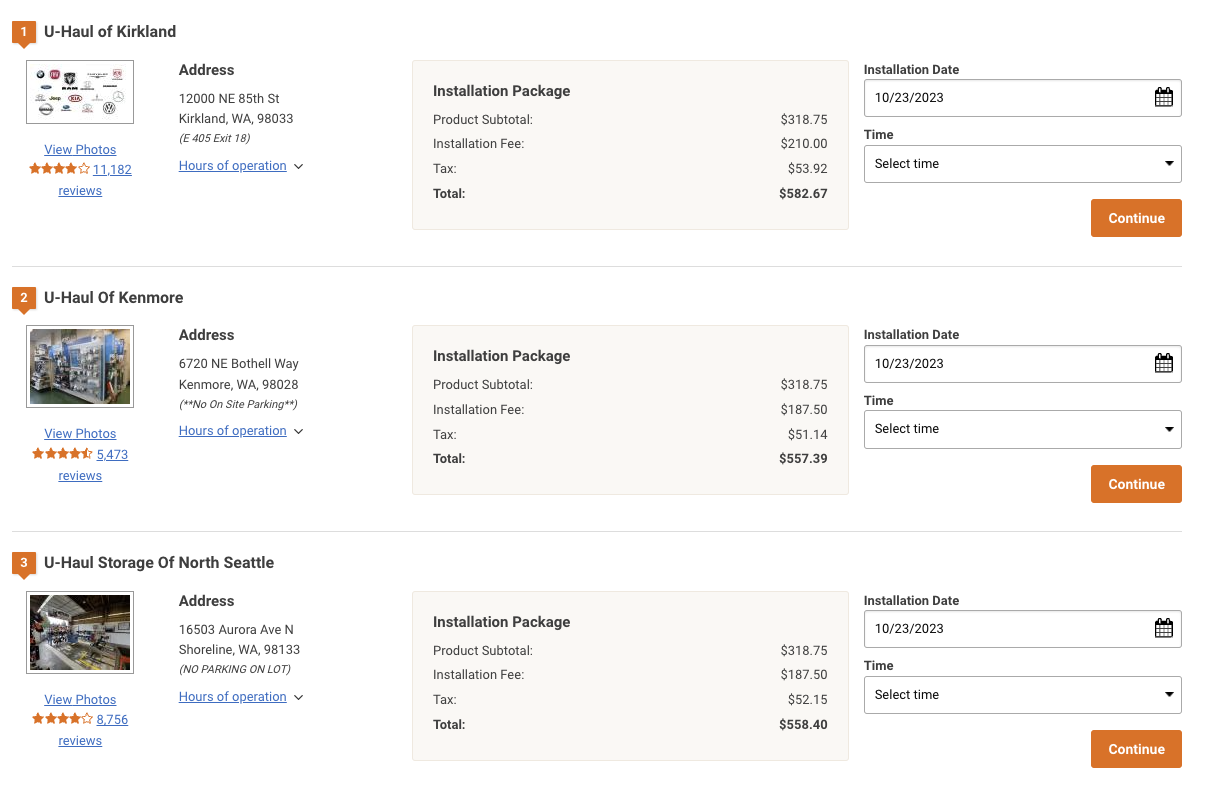Click Shoreline, WA, 98133 text
The height and width of the screenshot is (788, 1229).
(x=239, y=650)
